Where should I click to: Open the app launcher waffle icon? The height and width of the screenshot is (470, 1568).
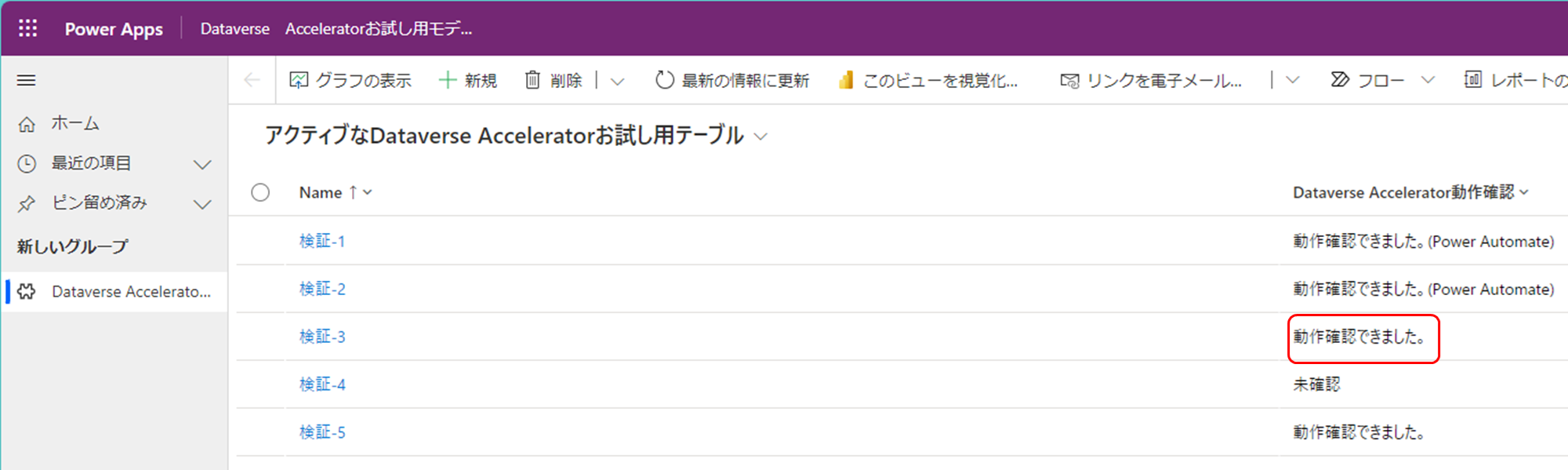click(28, 29)
